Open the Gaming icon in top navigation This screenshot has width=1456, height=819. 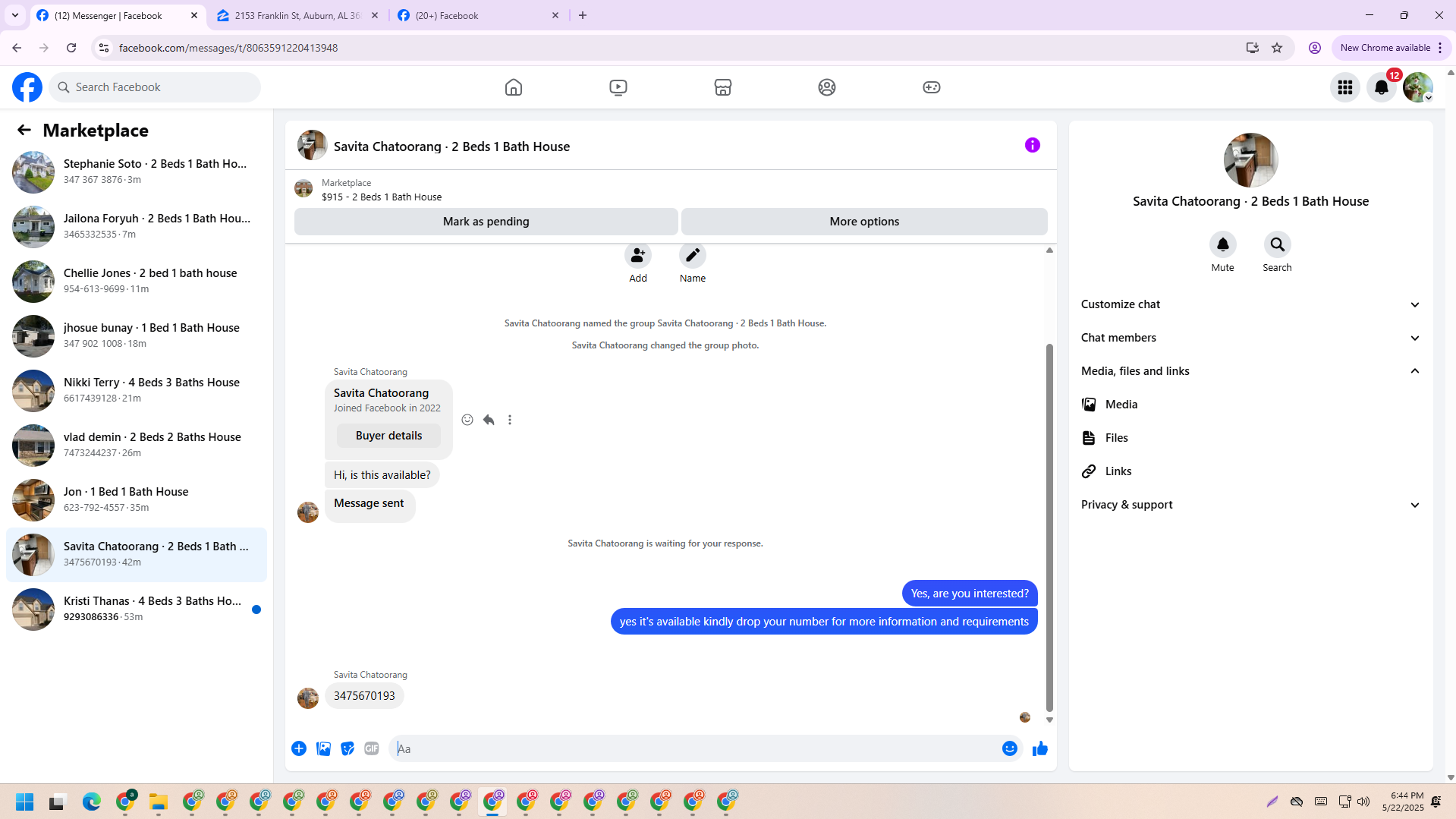point(932,87)
